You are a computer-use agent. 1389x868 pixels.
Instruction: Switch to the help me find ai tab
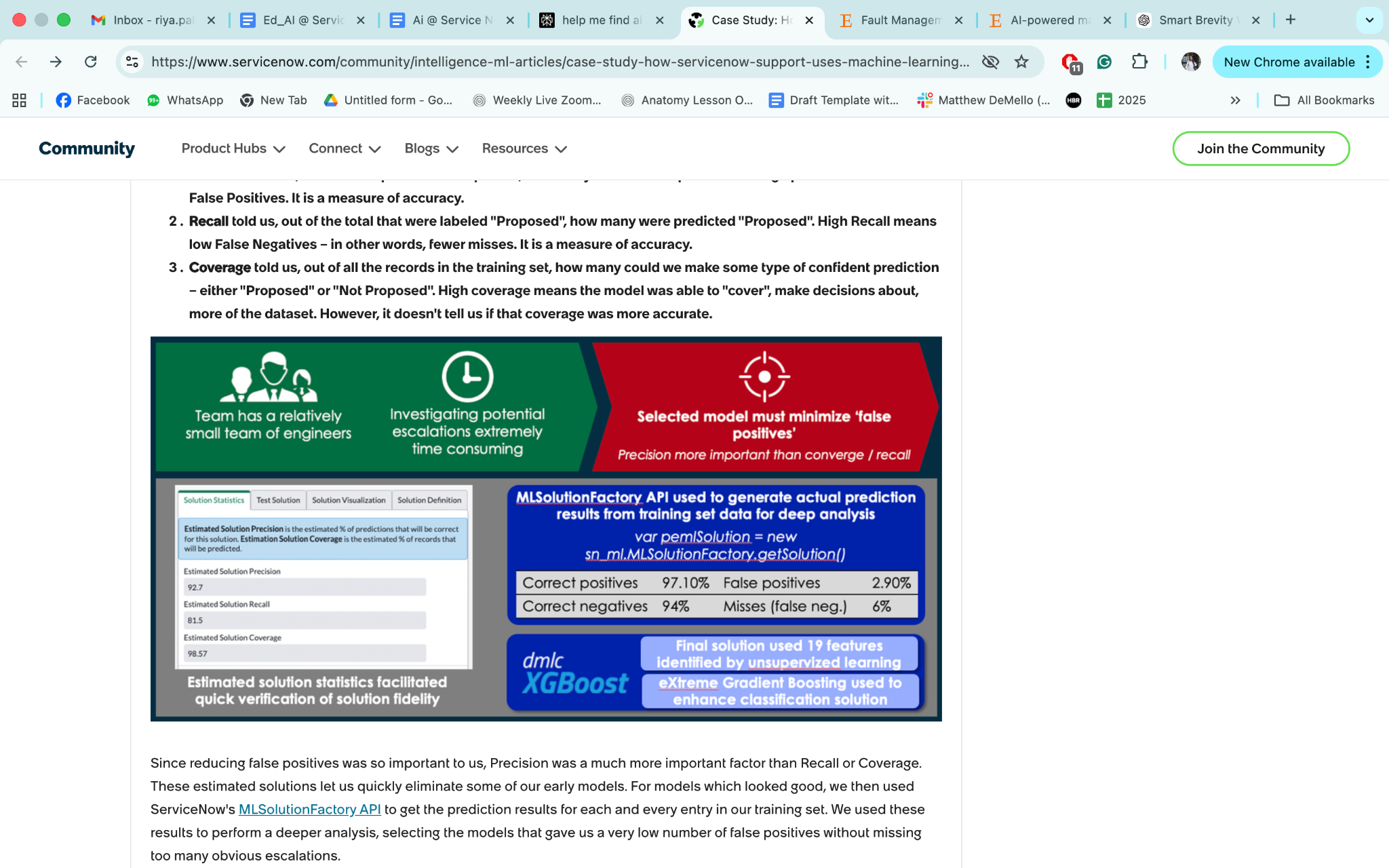(601, 20)
